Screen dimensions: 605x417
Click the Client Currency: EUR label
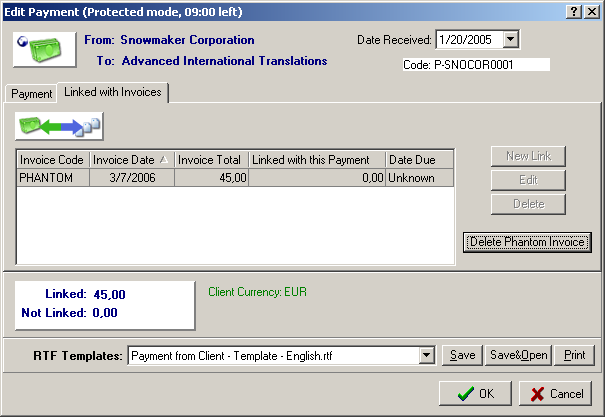257,292
